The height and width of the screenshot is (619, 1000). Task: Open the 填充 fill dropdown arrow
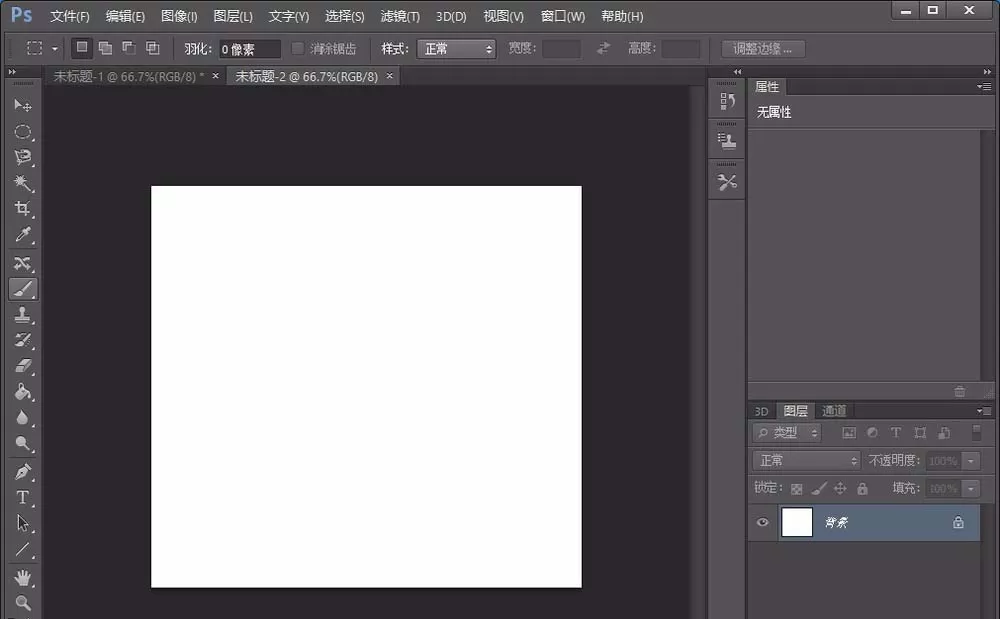[x=971, y=488]
